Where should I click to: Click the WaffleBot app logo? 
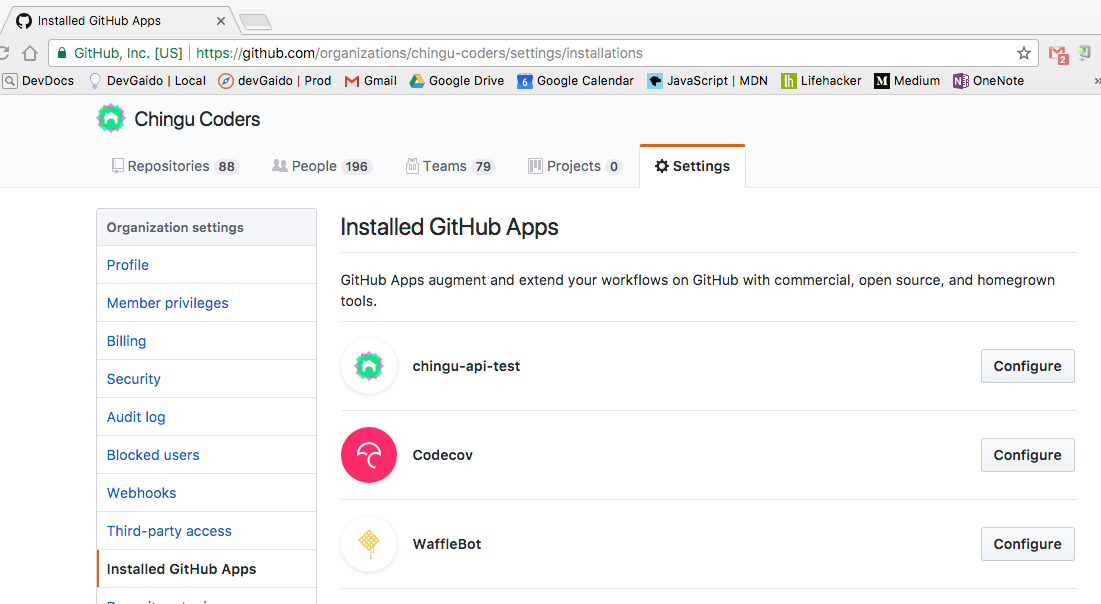[369, 544]
